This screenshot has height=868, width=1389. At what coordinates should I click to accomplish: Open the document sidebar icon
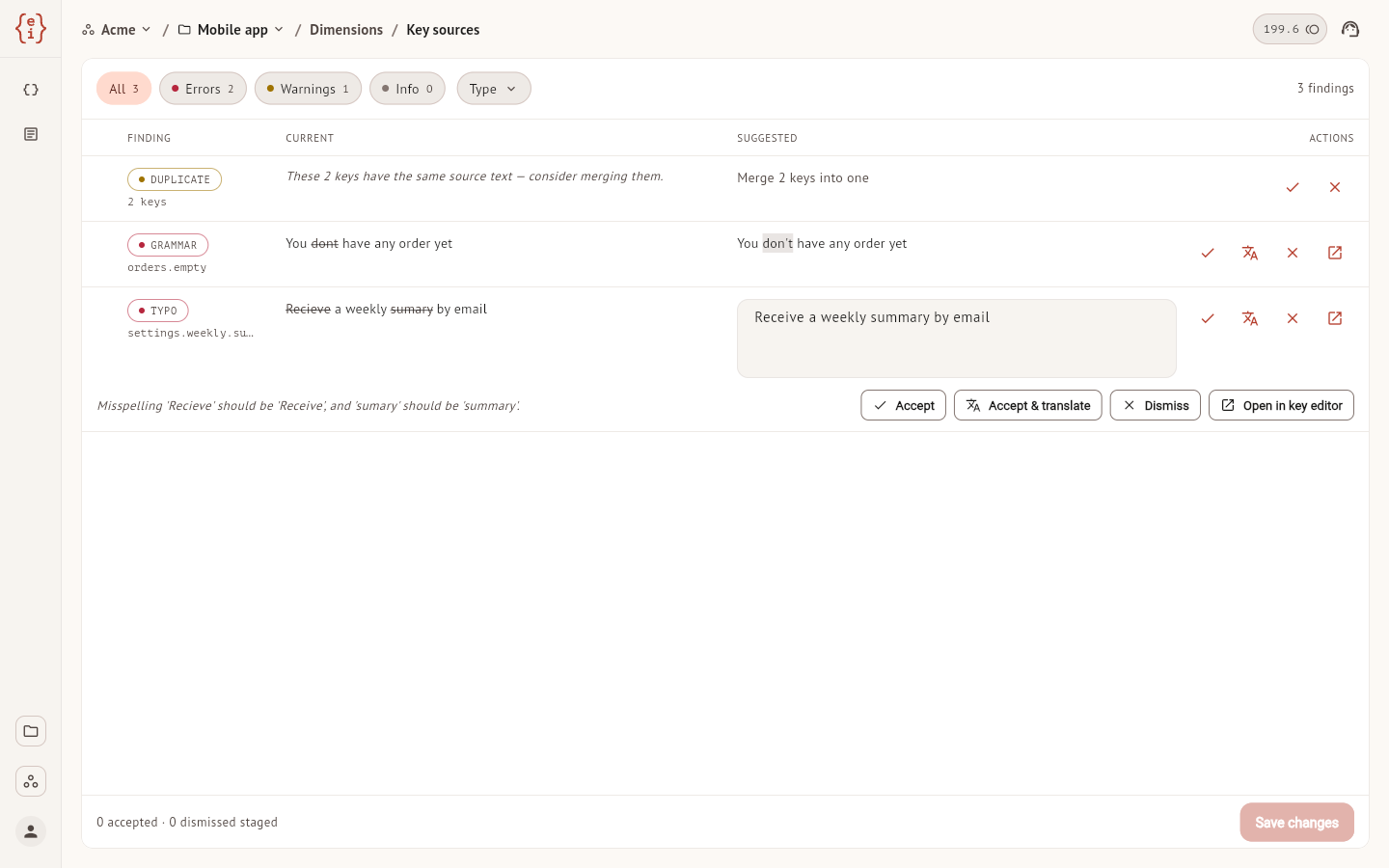tap(31, 134)
